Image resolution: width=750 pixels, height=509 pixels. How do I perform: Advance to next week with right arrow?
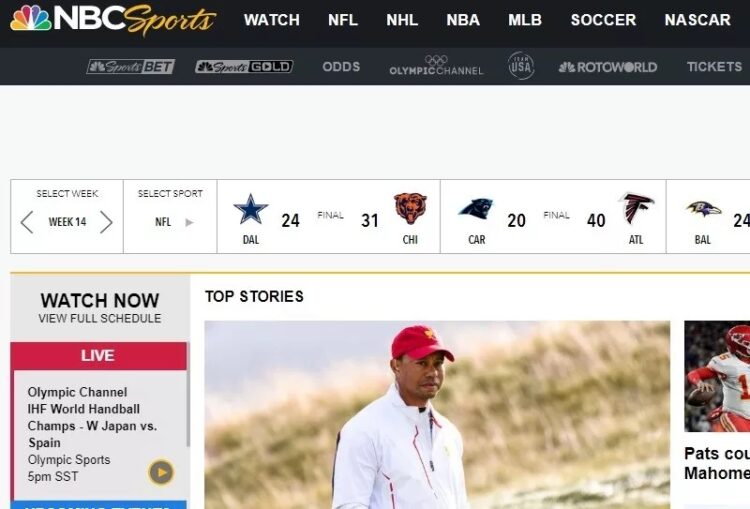pos(106,222)
